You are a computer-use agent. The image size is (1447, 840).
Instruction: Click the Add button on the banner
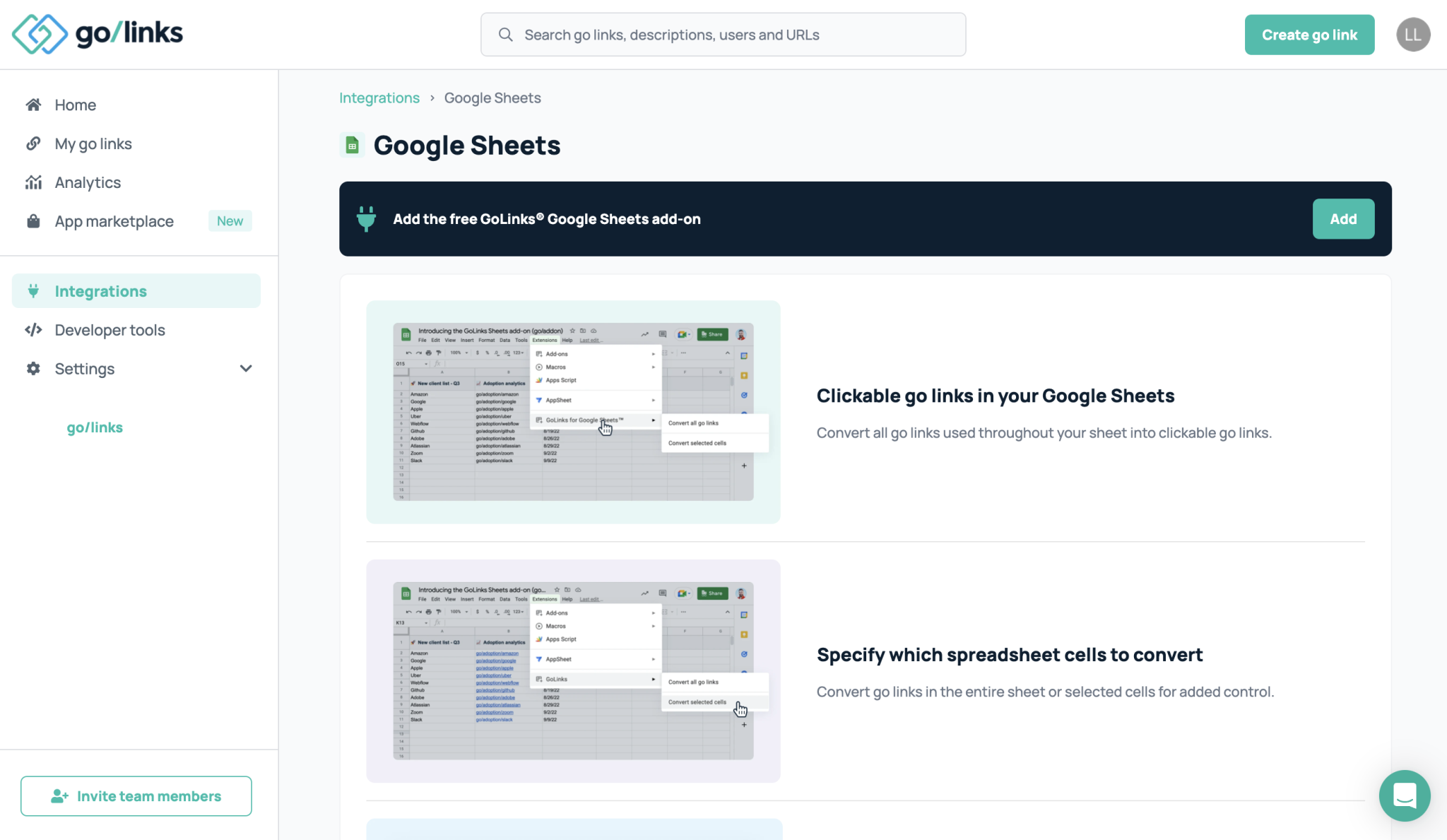click(x=1343, y=218)
